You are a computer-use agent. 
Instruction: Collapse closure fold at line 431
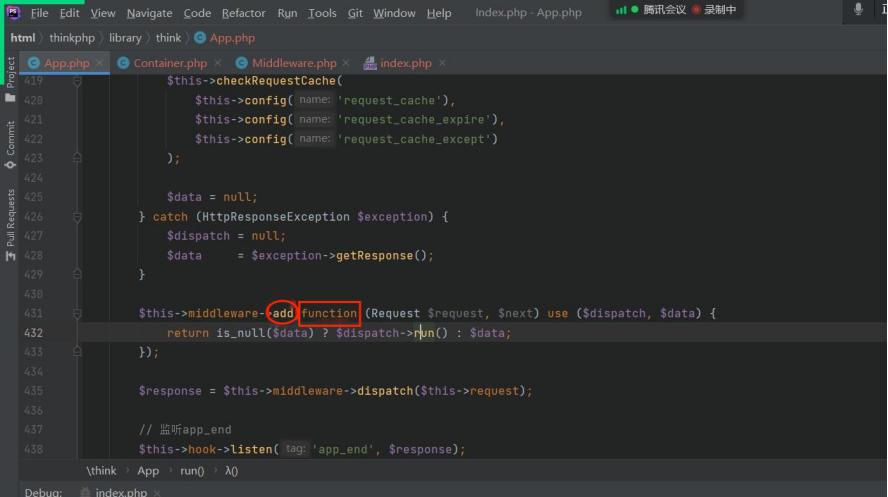pos(78,314)
